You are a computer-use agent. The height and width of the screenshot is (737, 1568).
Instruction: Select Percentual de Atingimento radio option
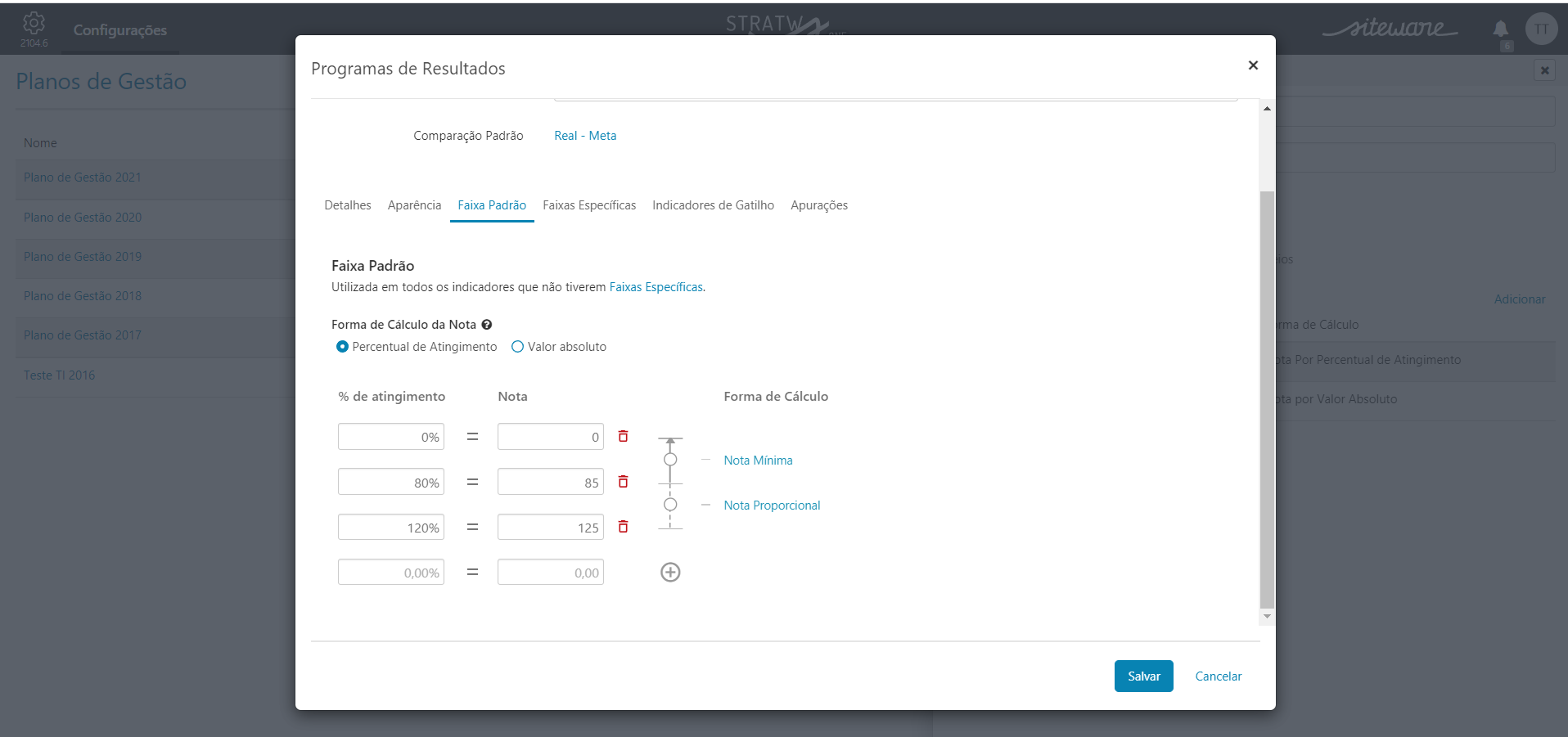(x=342, y=347)
